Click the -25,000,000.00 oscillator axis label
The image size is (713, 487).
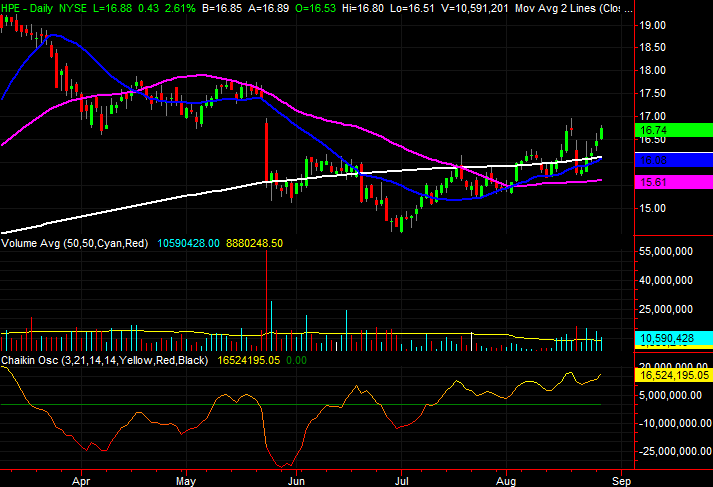pyautogui.click(x=675, y=451)
